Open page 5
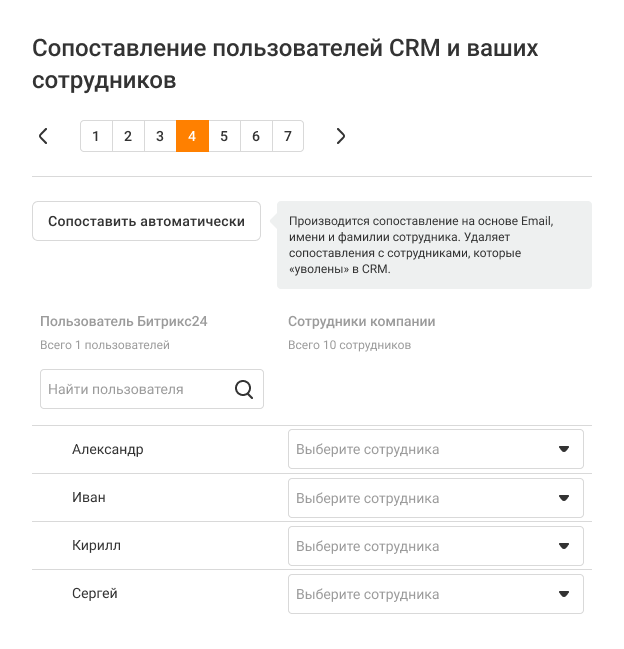The height and width of the screenshot is (649, 624). pos(224,136)
